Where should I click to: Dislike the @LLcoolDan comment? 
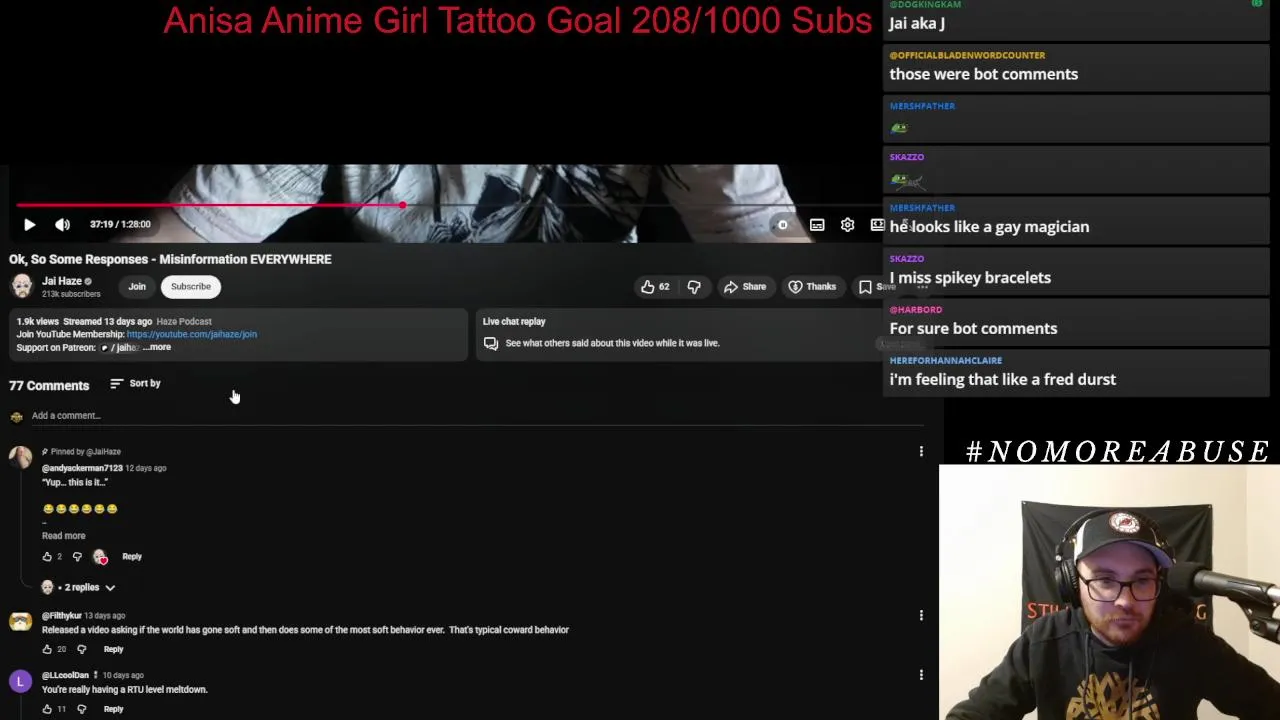click(82, 710)
